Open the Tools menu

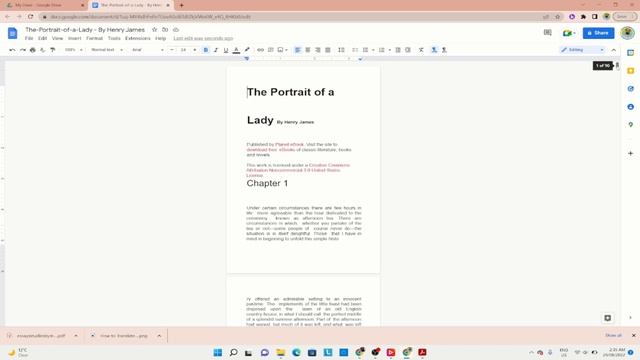click(x=114, y=38)
